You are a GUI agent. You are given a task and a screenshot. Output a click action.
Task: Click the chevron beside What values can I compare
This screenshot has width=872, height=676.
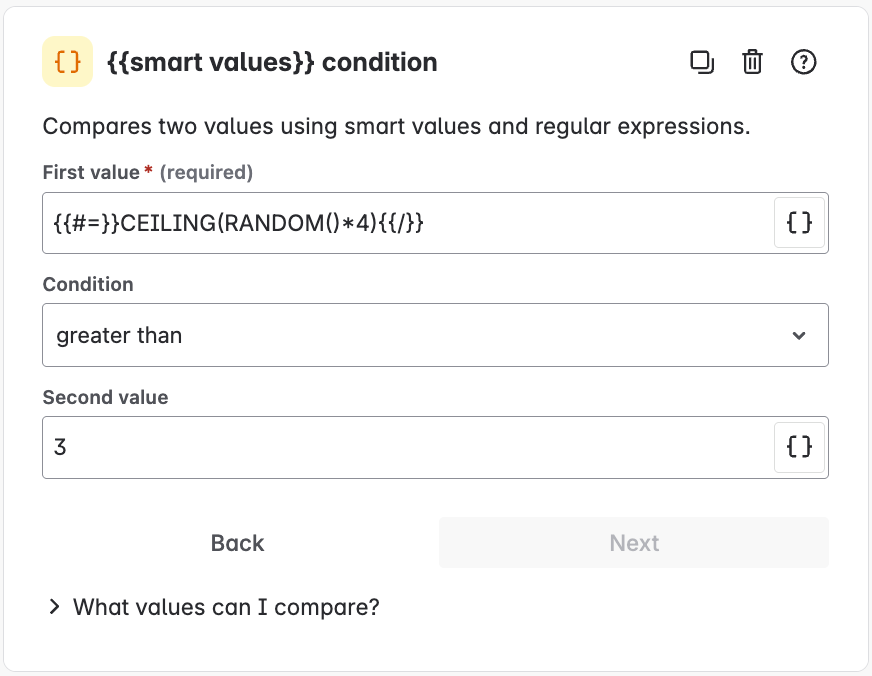[x=54, y=607]
